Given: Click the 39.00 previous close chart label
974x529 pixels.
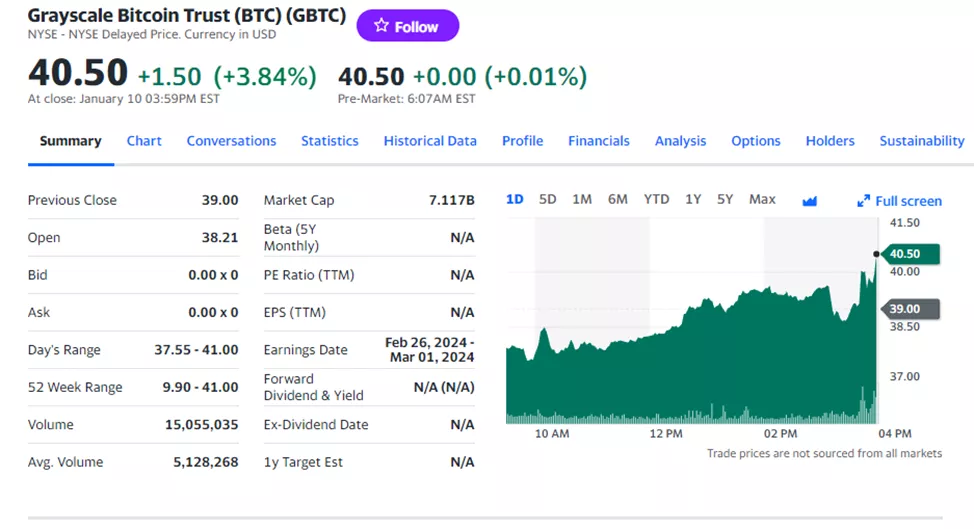Looking at the screenshot, I should 909,309.
